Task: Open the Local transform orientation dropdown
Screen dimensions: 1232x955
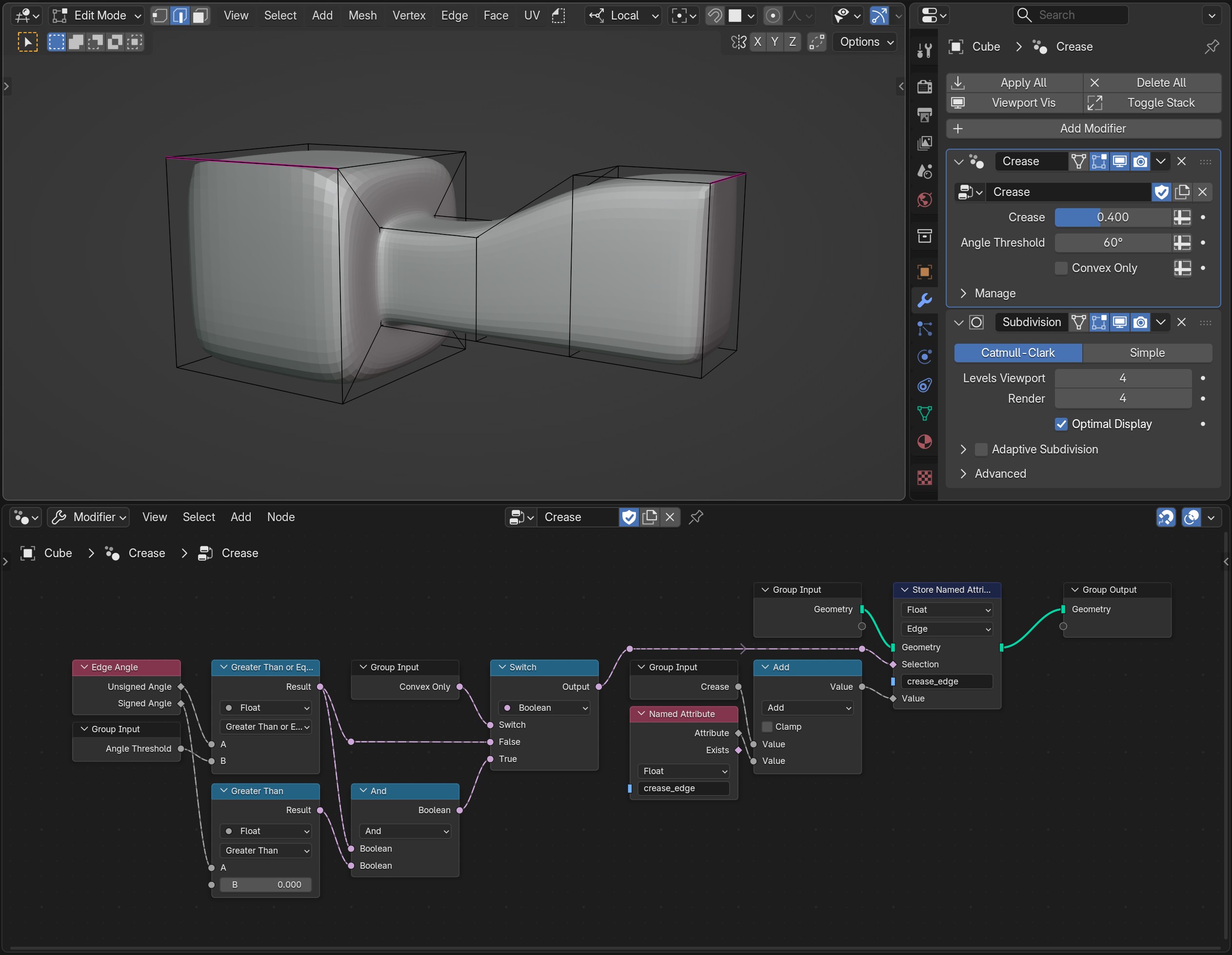Action: click(x=623, y=15)
